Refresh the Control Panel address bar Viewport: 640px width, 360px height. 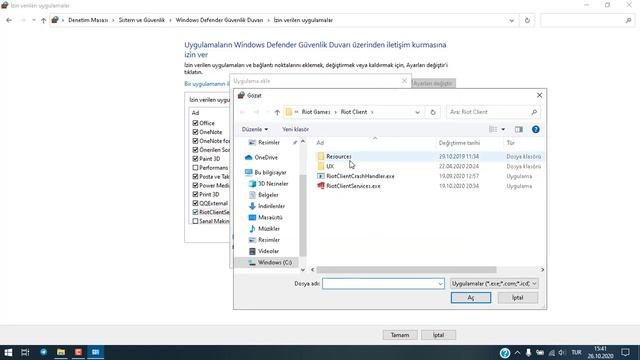pos(527,20)
